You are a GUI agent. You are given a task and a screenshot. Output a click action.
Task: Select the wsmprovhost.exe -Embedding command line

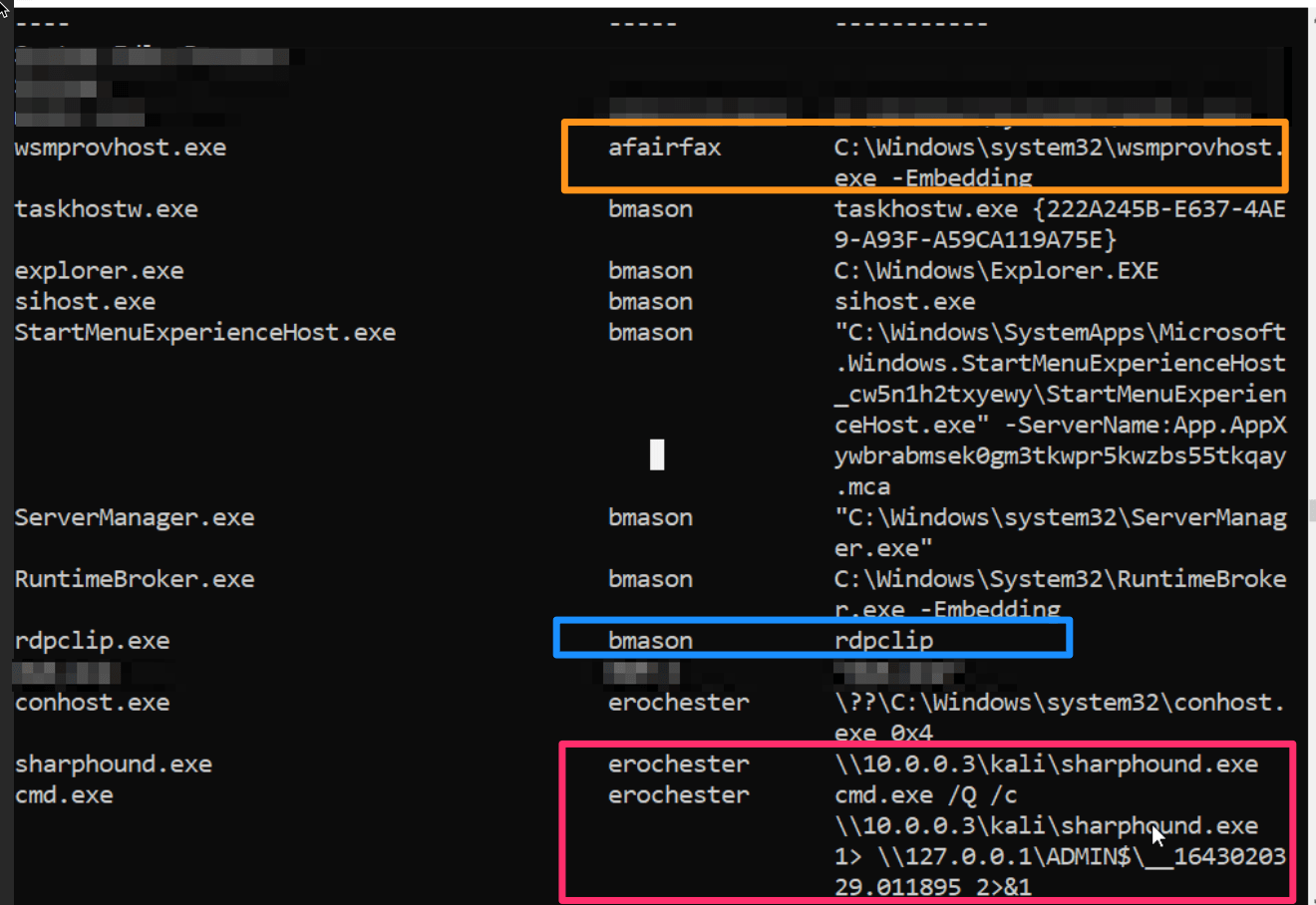[1060, 162]
